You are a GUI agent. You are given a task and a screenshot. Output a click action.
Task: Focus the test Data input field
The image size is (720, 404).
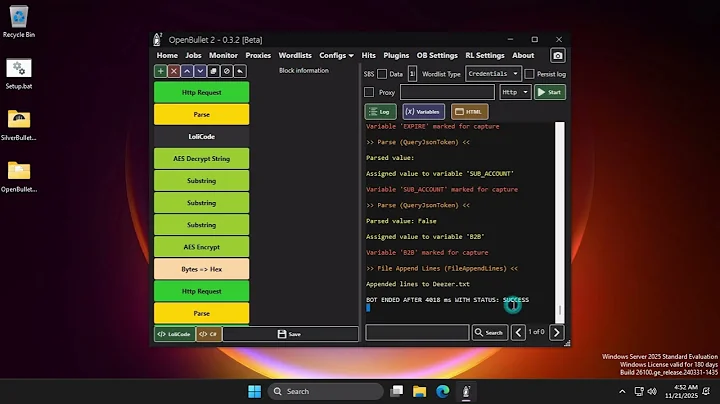(x=412, y=74)
